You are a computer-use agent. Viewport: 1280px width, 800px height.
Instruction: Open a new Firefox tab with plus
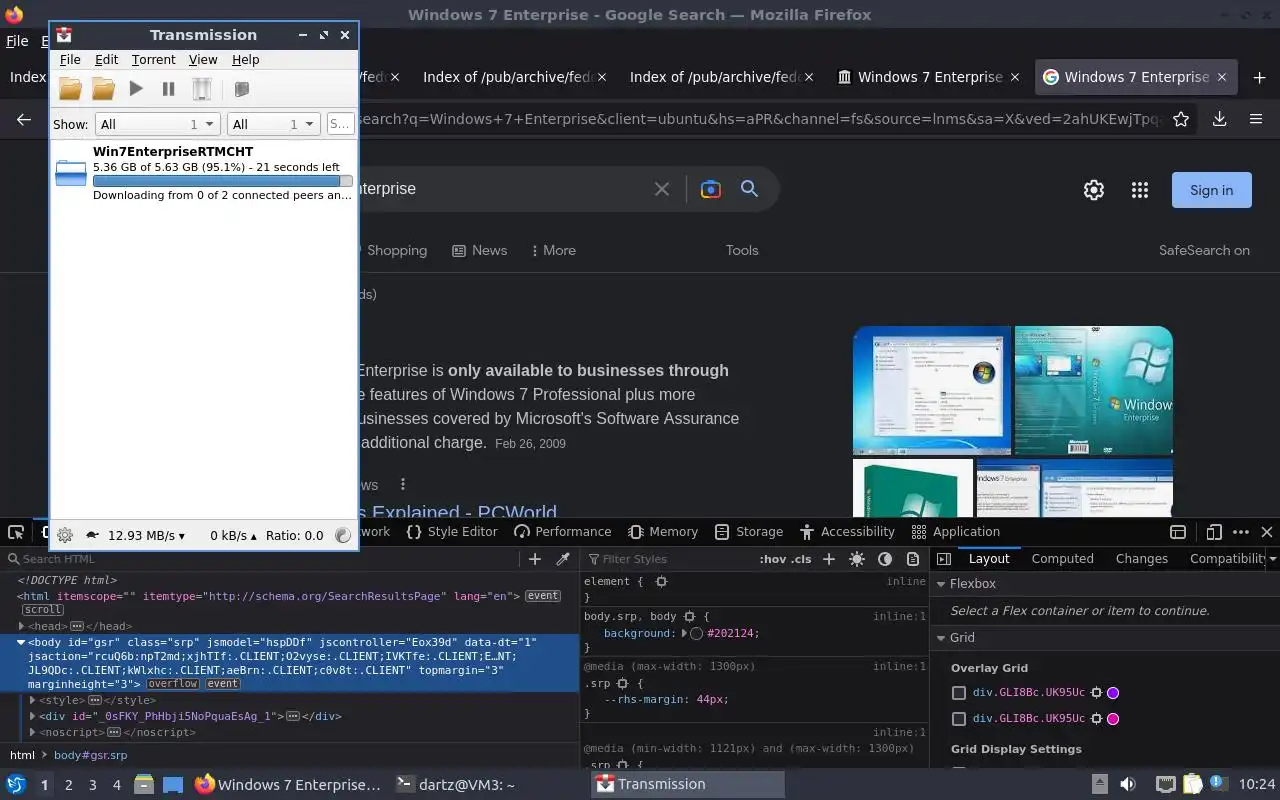[x=1259, y=77]
